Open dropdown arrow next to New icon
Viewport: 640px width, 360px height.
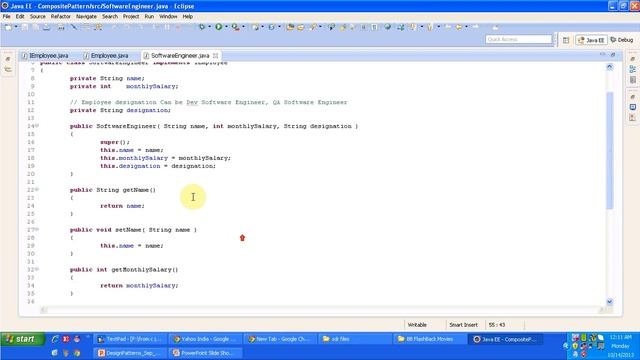pos(16,27)
